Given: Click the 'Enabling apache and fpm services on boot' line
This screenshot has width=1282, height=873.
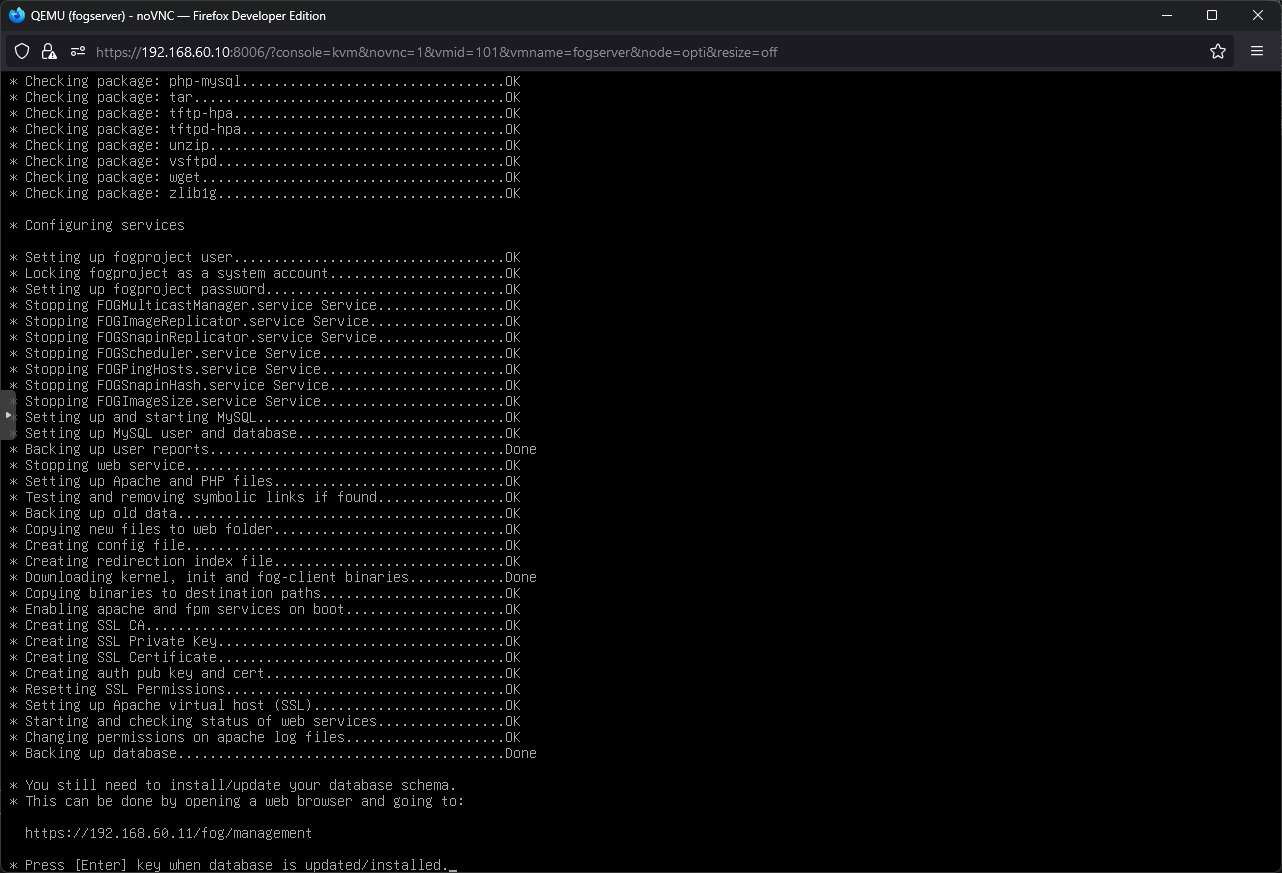Looking at the screenshot, I should coord(265,609).
